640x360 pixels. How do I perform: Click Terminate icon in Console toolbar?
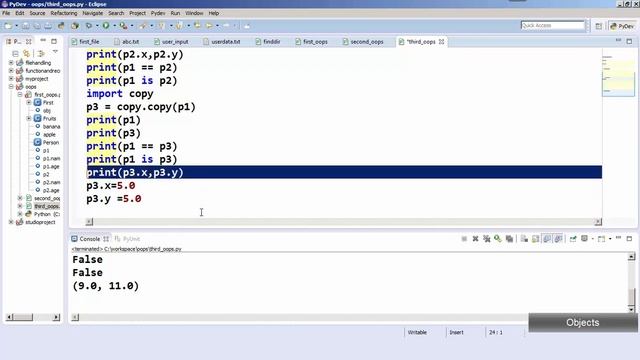pyautogui.click(x=464, y=239)
